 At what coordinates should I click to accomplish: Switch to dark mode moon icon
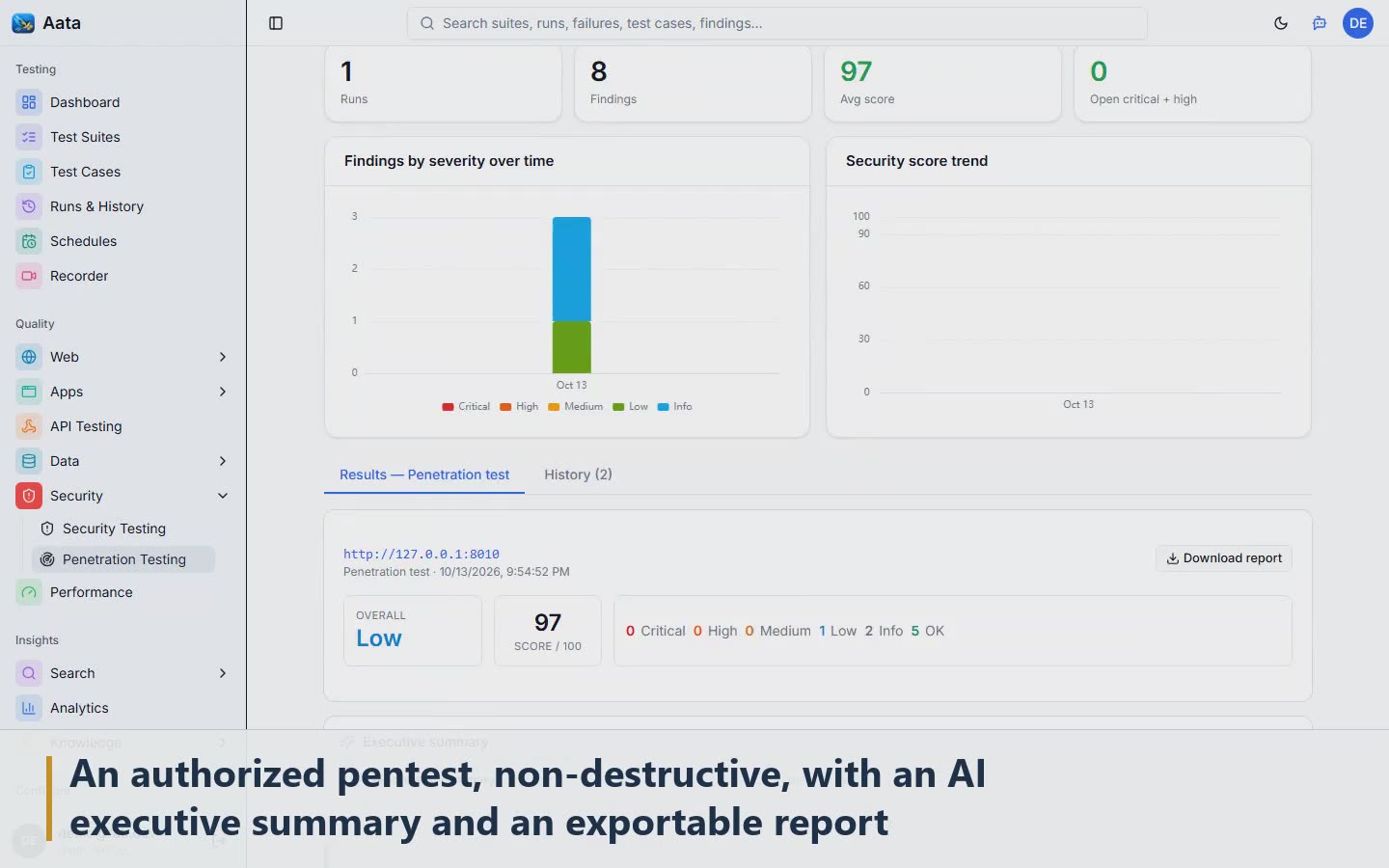coord(1281,23)
